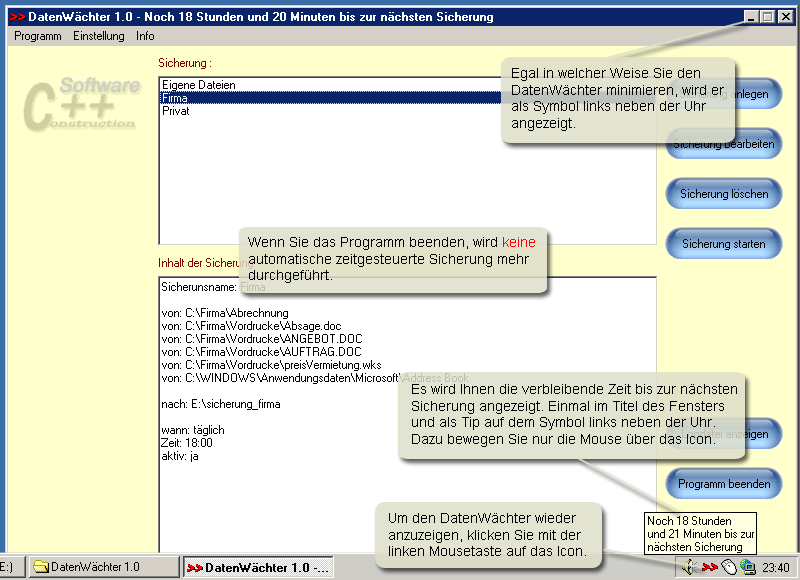Image resolution: width=800 pixels, height=580 pixels.
Task: Click the network computer tray icon
Action: click(747, 567)
